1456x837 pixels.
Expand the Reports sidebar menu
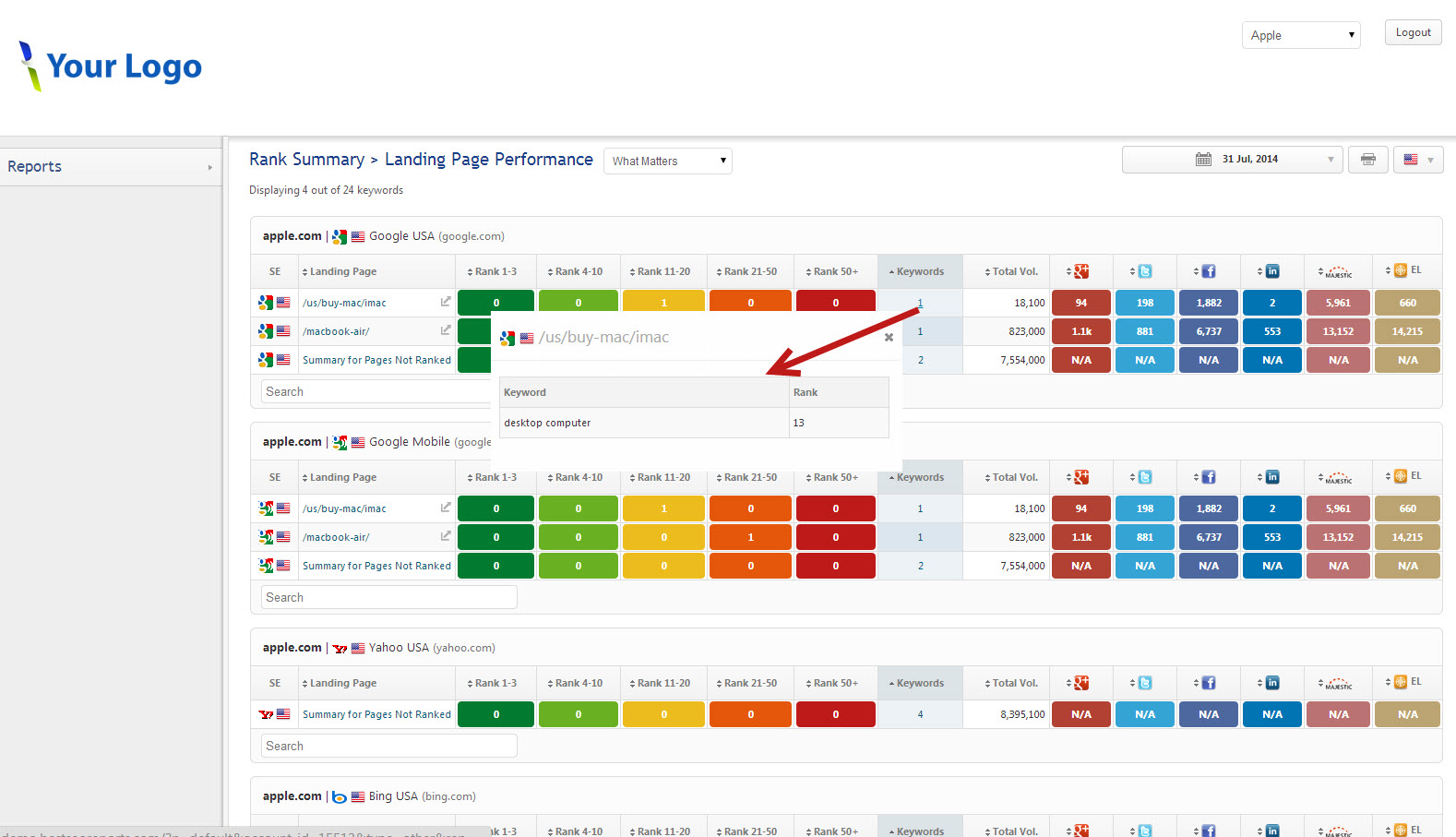pyautogui.click(x=111, y=167)
